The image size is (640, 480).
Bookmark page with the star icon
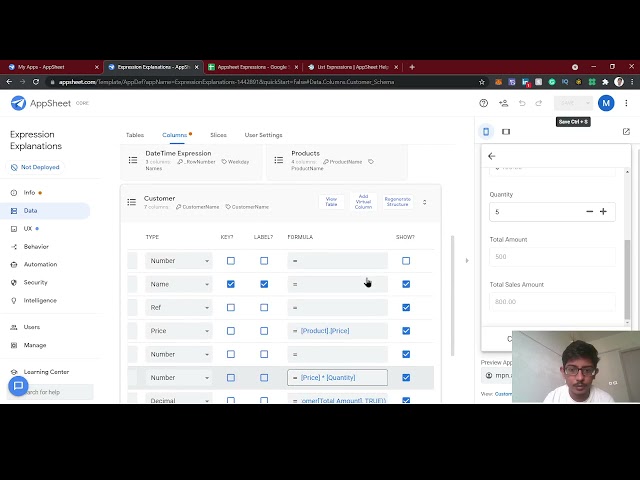(x=482, y=82)
